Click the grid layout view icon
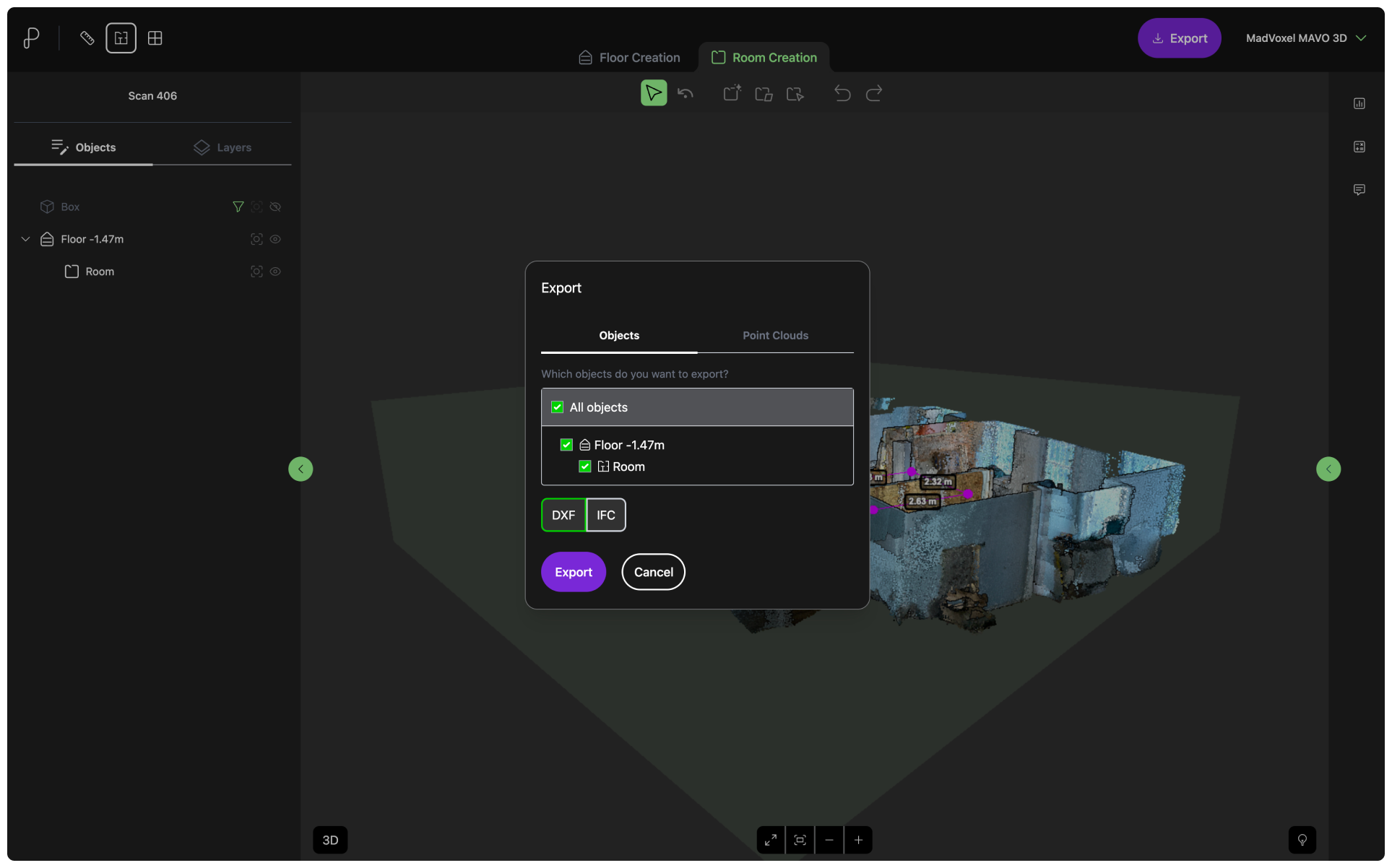The image size is (1392, 868). tap(155, 38)
